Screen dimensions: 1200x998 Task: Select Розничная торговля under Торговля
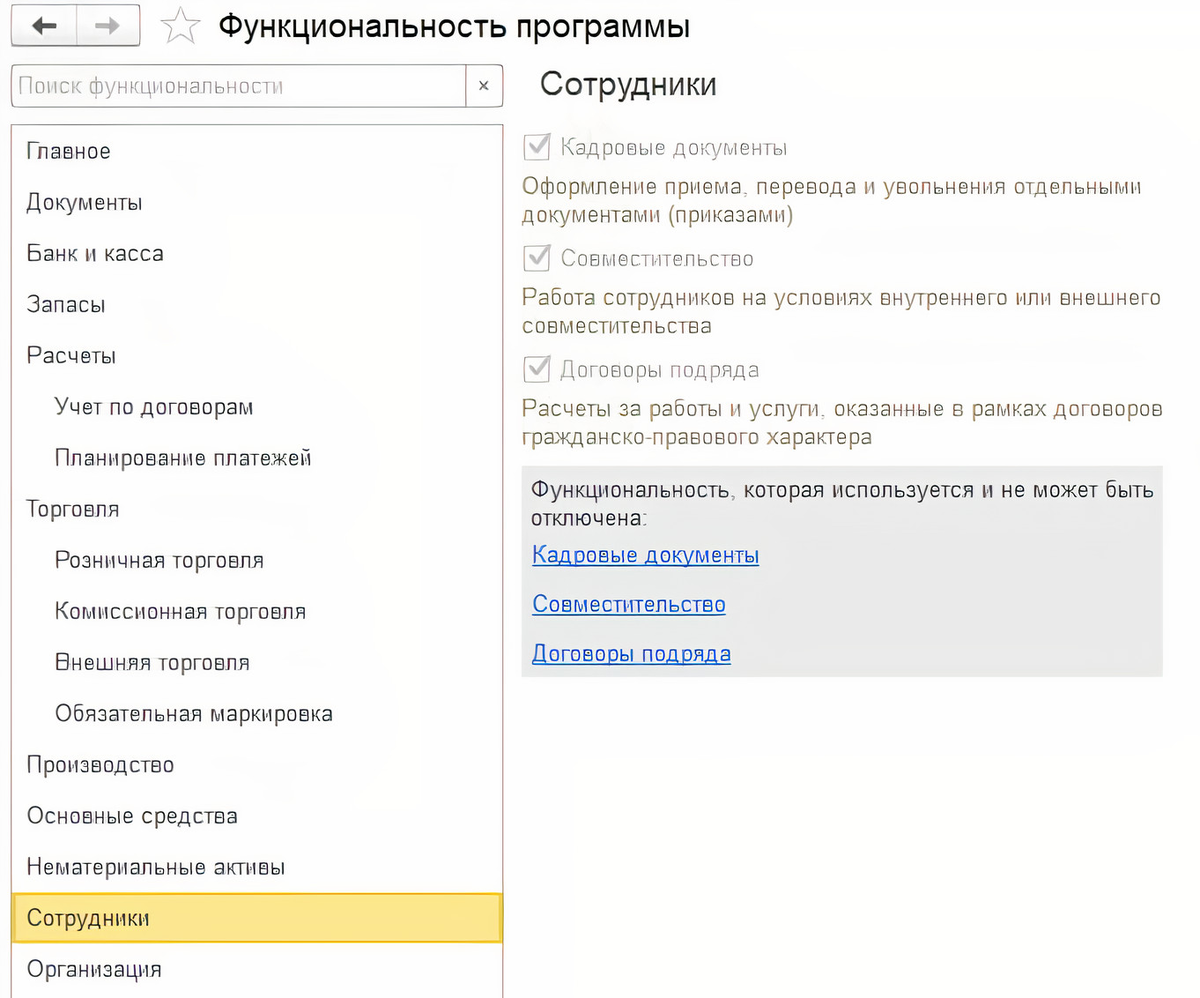click(x=160, y=560)
